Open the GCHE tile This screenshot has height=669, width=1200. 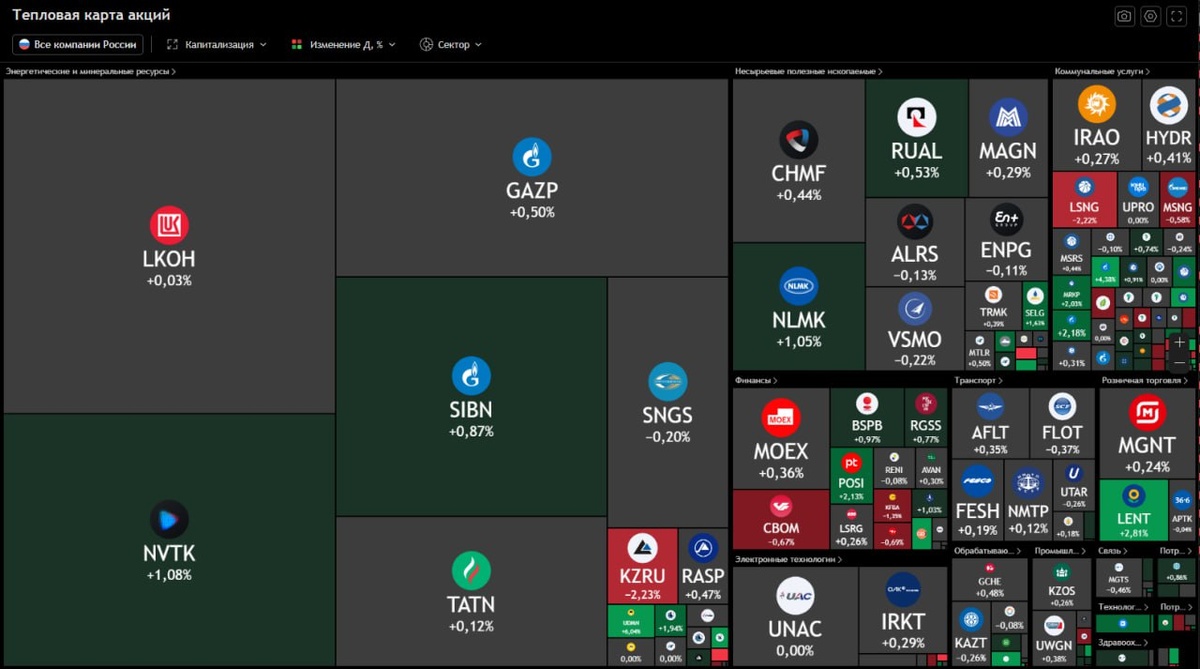point(989,580)
